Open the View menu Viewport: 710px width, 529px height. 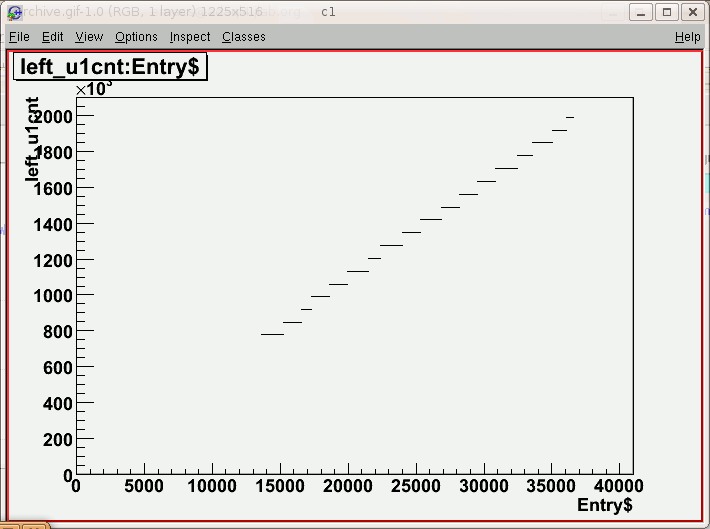click(x=89, y=37)
